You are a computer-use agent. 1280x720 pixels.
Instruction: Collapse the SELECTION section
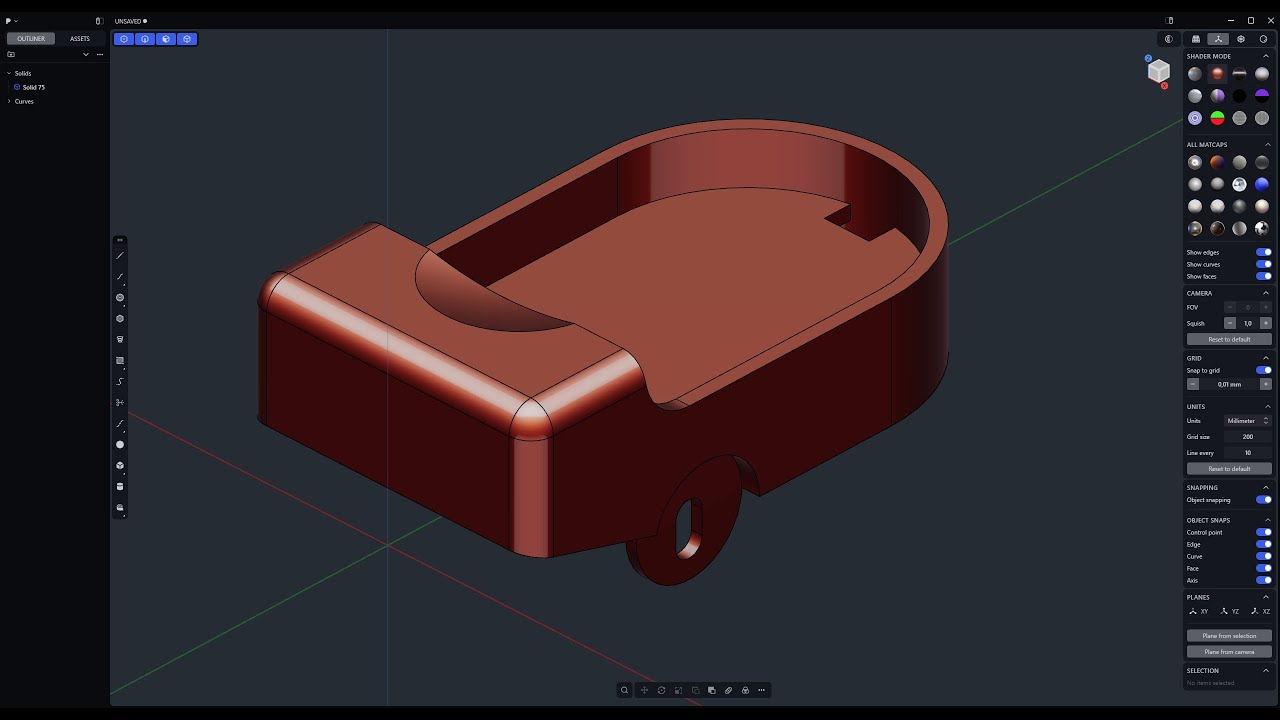click(x=1266, y=670)
